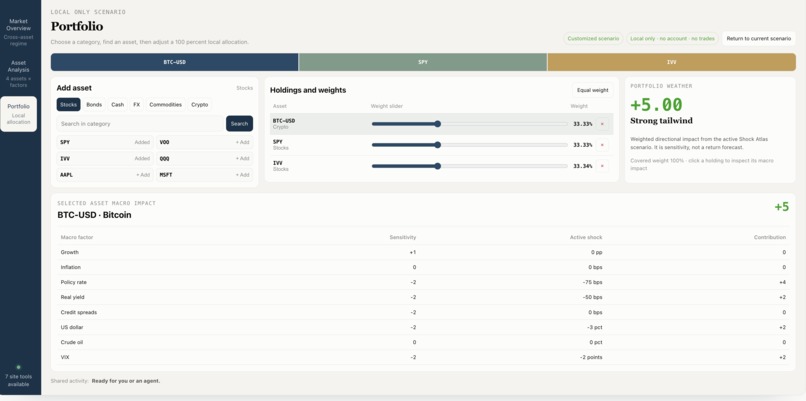Select the IVV Stocks holding row
This screenshot has width=806, height=401.
442,166
